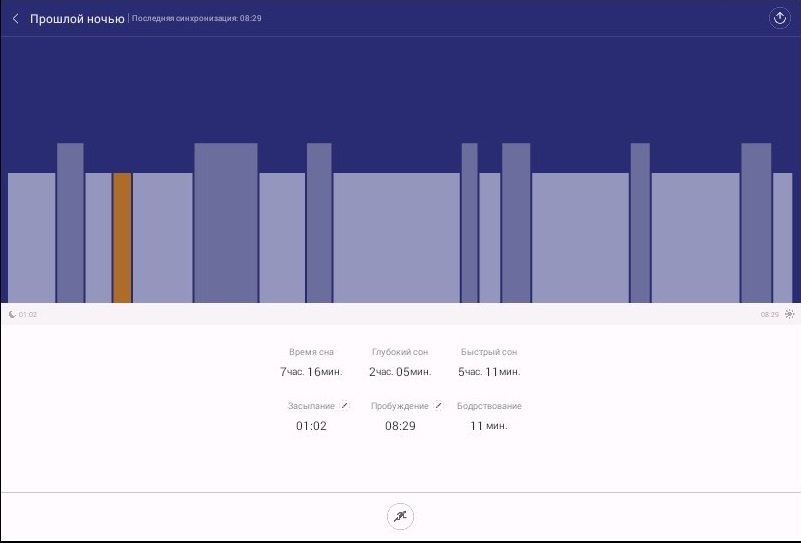Image resolution: width=801 pixels, height=543 pixels.
Task: Tap the 08:29 time under Пробуждение
Action: [x=399, y=426]
